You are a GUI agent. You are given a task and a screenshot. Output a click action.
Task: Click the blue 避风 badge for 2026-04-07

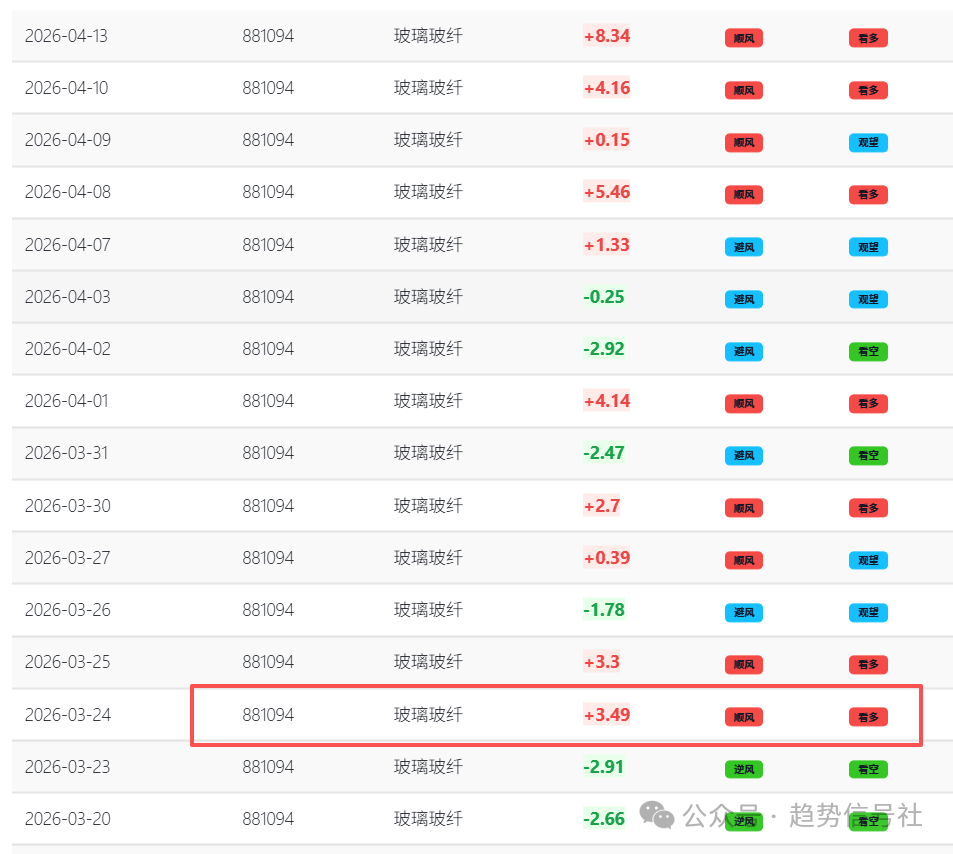point(743,247)
